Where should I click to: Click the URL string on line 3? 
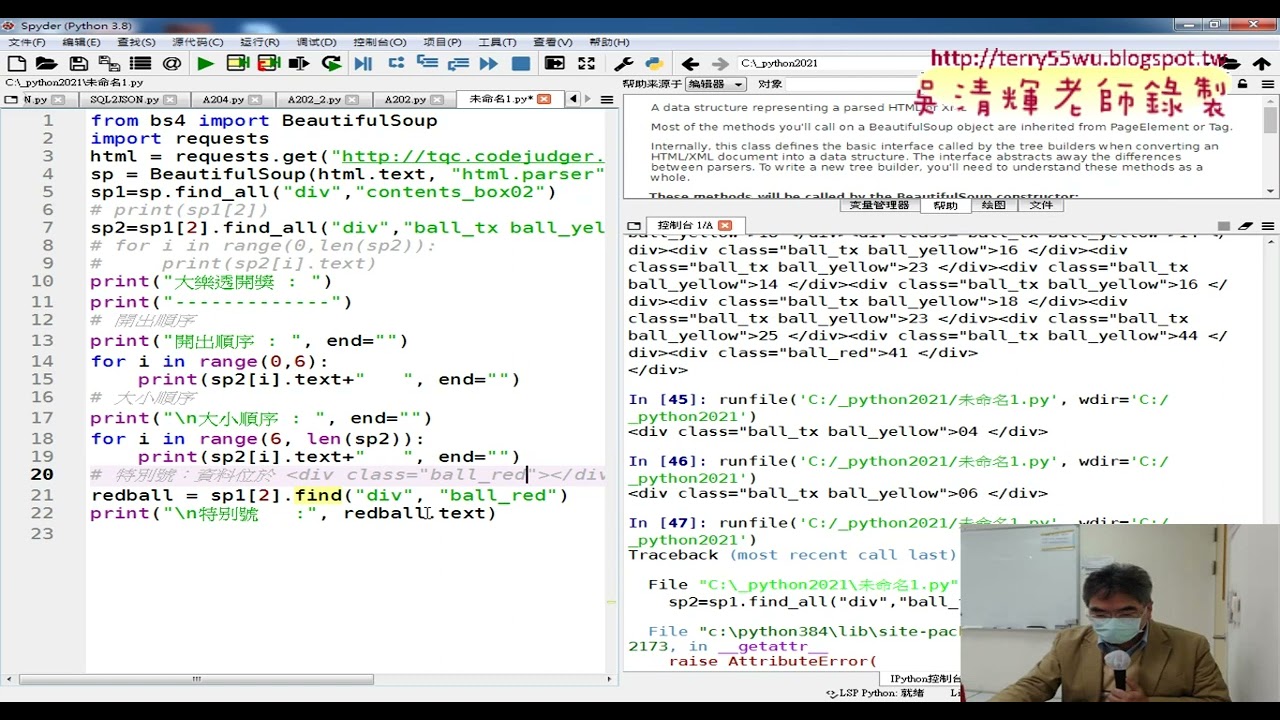pyautogui.click(x=473, y=157)
